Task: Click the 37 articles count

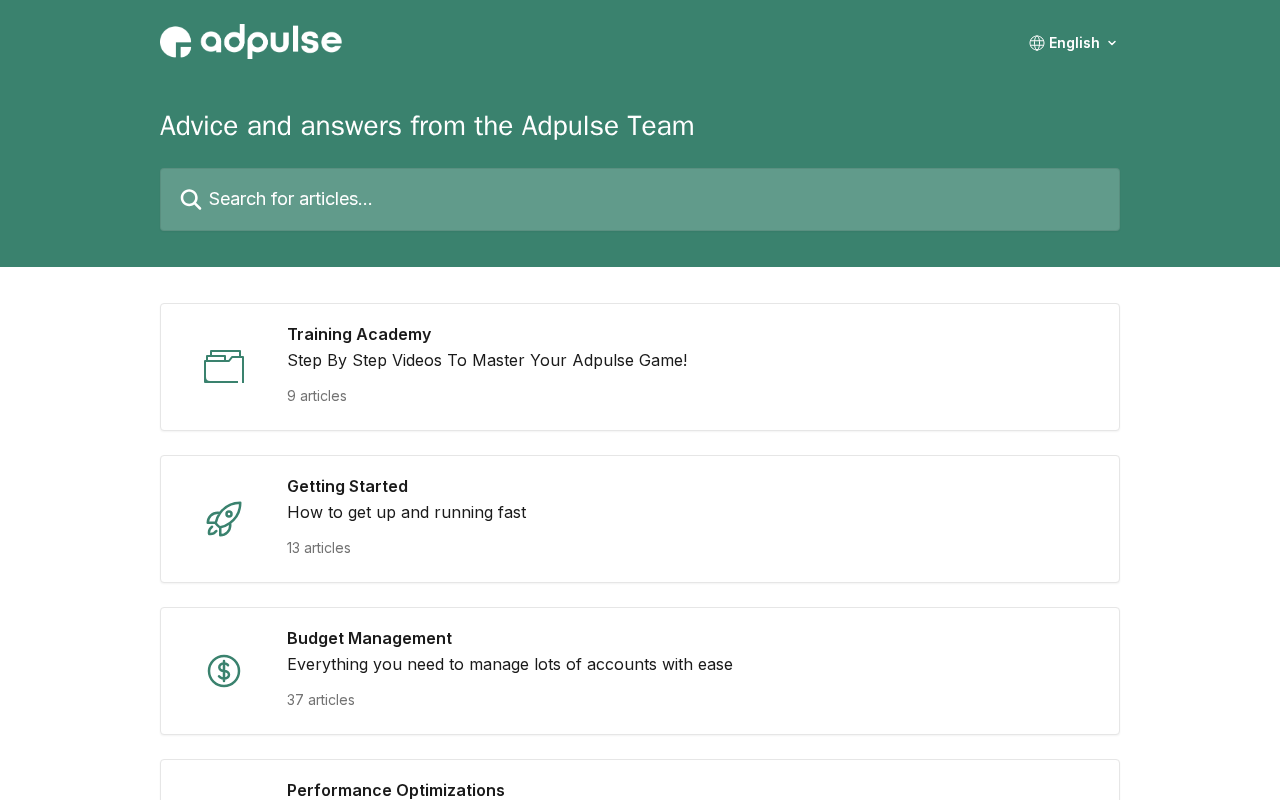Action: click(x=321, y=700)
